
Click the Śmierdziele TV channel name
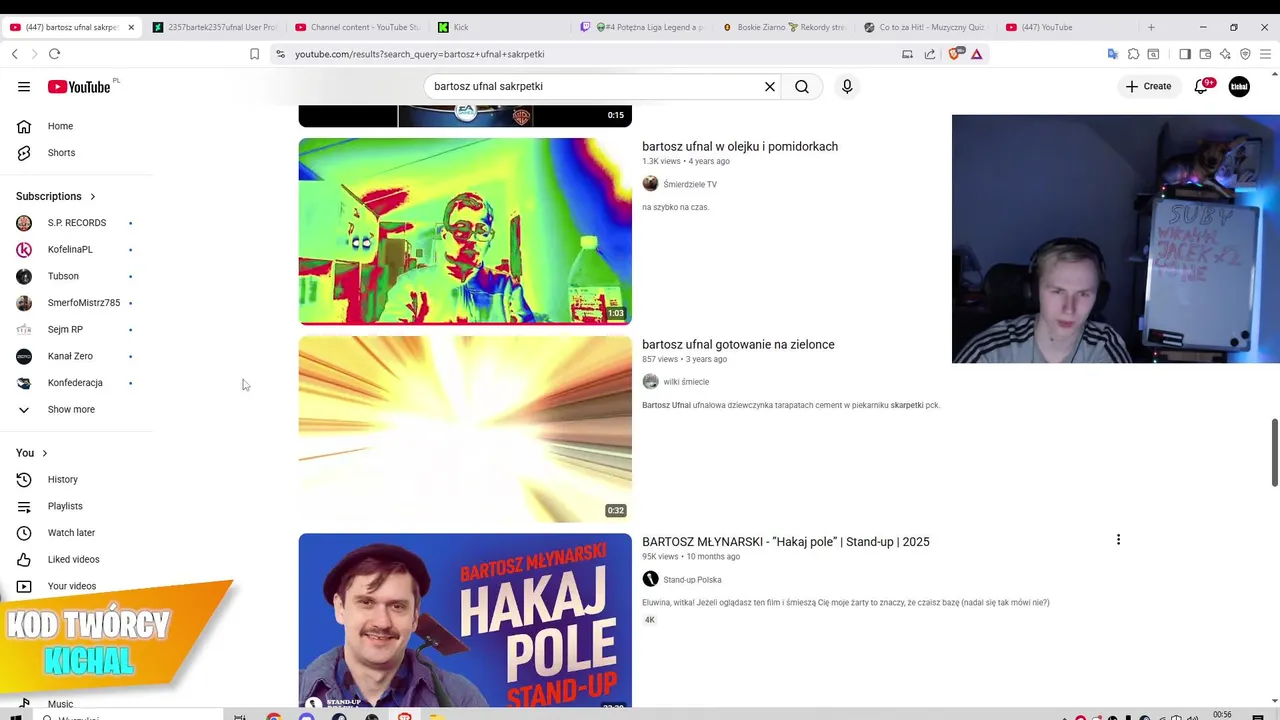point(690,184)
